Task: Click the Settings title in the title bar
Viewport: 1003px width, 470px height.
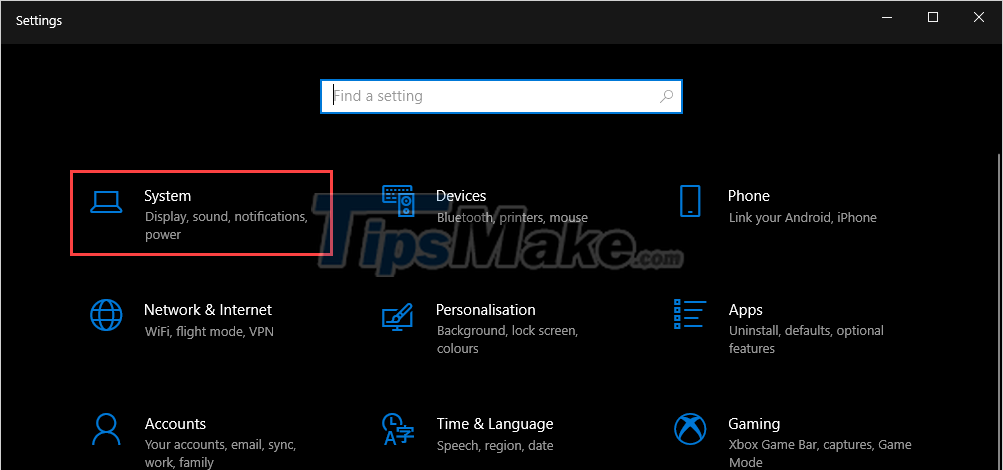Action: (39, 20)
